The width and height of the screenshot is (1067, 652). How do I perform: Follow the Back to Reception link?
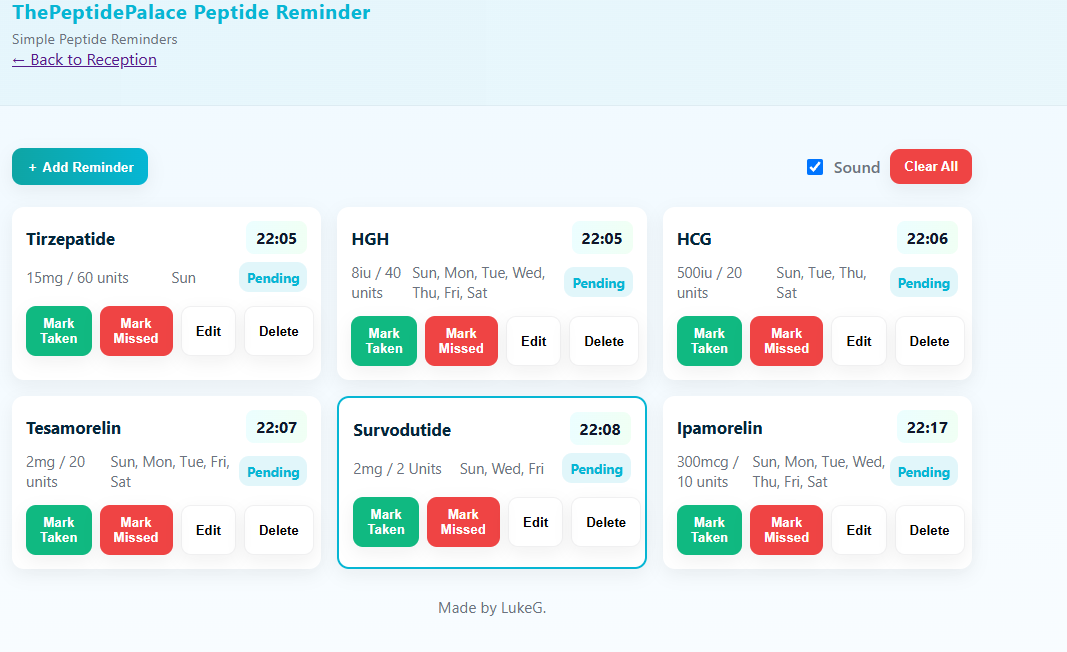pyautogui.click(x=85, y=60)
